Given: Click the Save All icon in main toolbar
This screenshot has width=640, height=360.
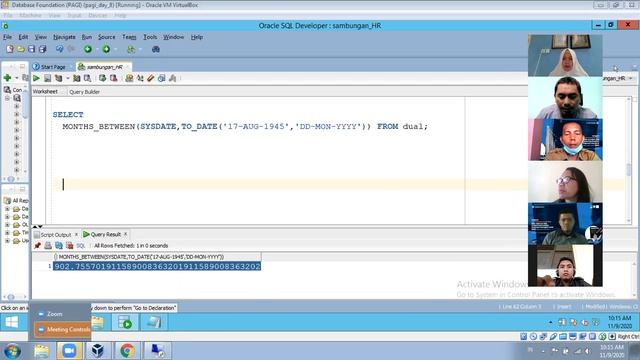Looking at the screenshot, I should click(x=42, y=49).
